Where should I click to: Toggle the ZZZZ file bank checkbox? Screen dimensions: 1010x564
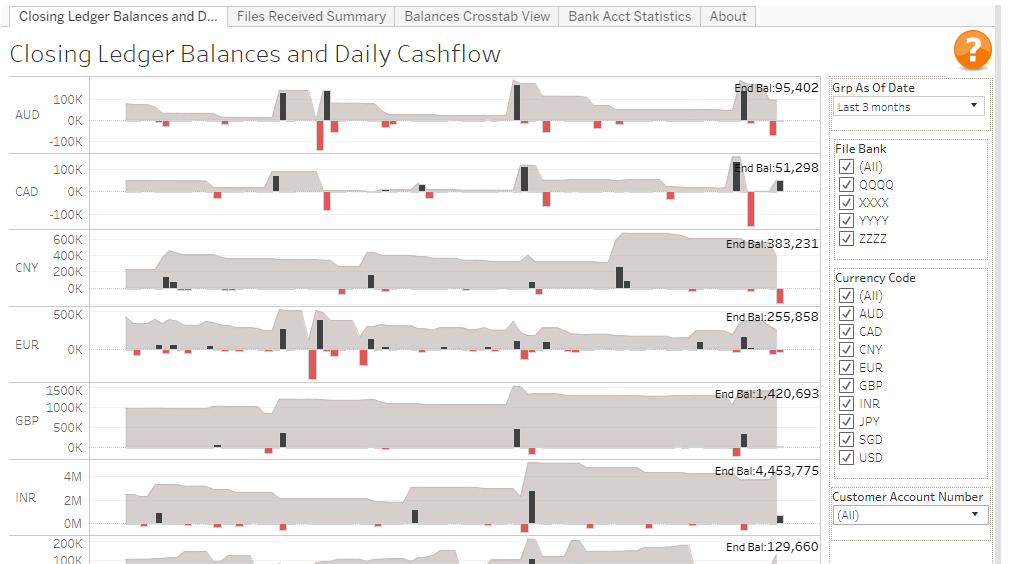847,239
